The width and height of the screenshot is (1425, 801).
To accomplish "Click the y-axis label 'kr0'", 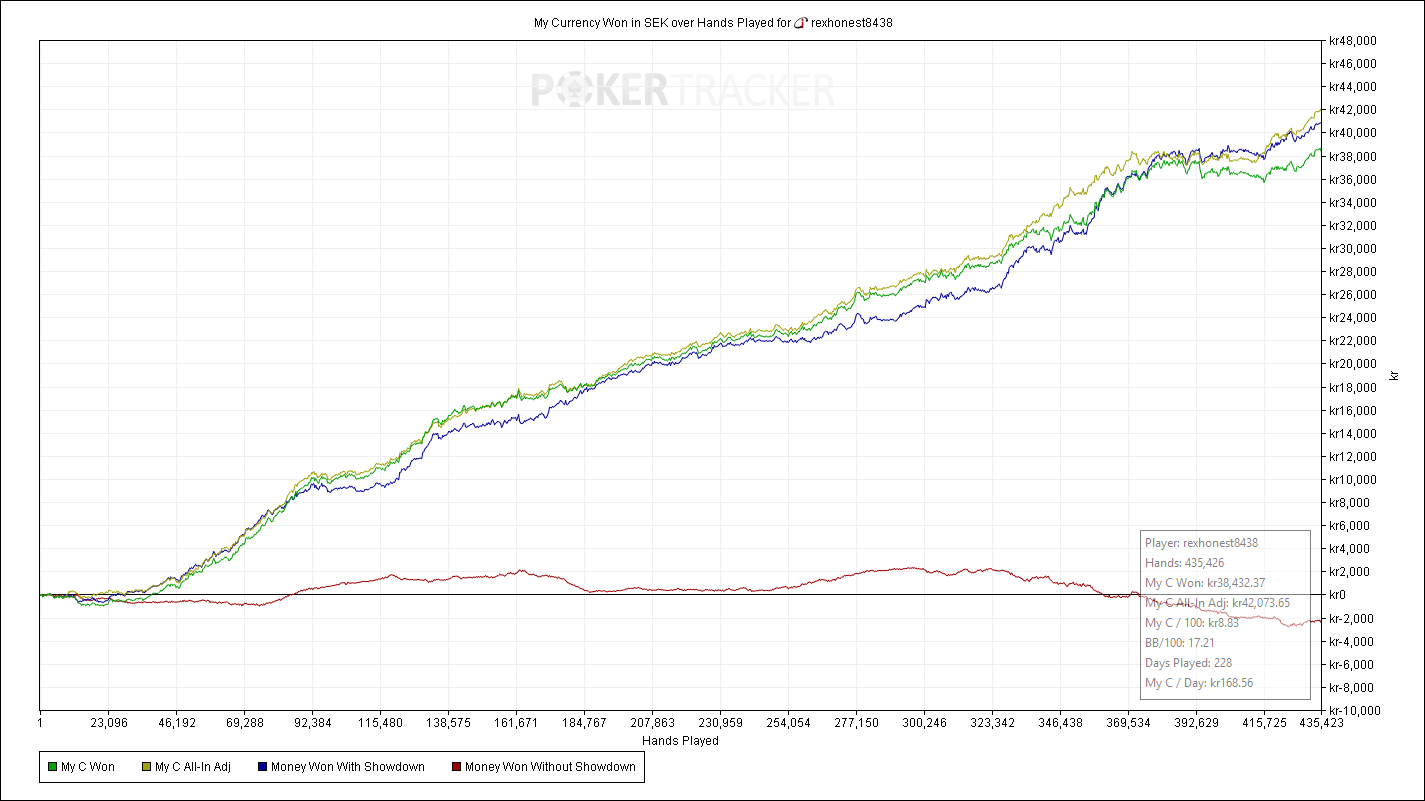I will tap(1337, 595).
